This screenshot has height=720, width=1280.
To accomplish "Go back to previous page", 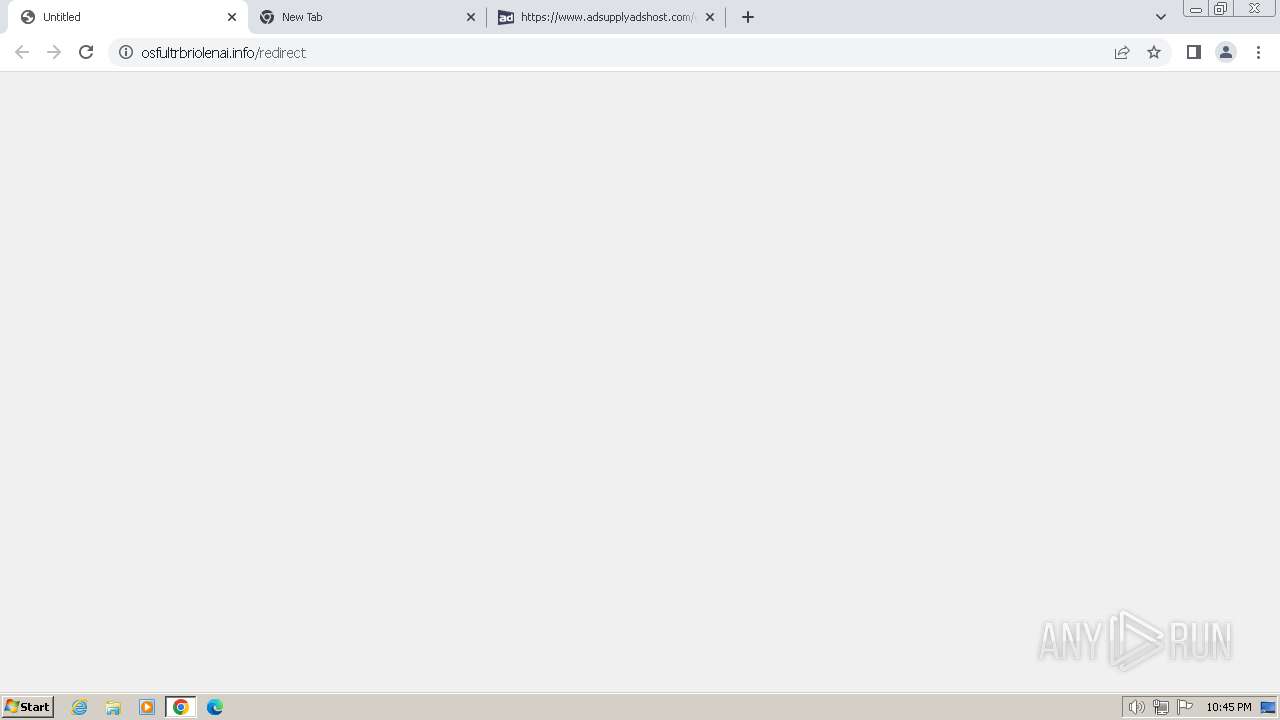I will point(22,52).
